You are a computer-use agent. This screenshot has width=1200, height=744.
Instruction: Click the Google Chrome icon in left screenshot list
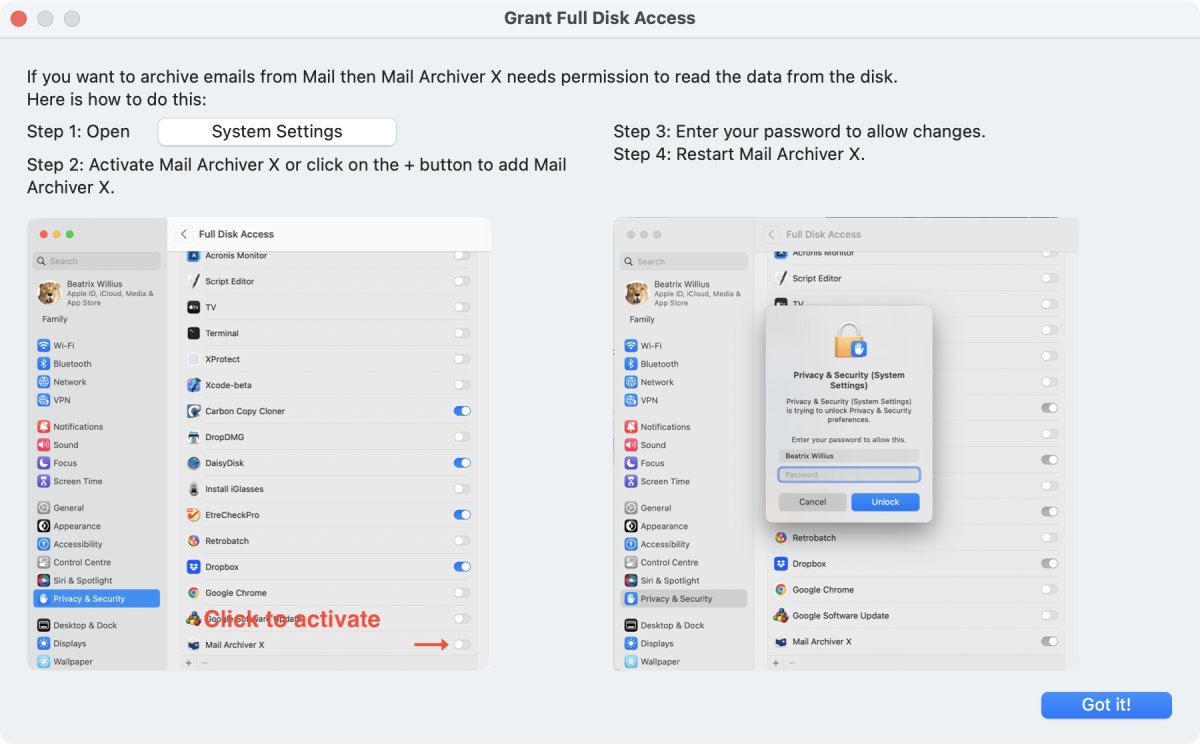(x=194, y=593)
